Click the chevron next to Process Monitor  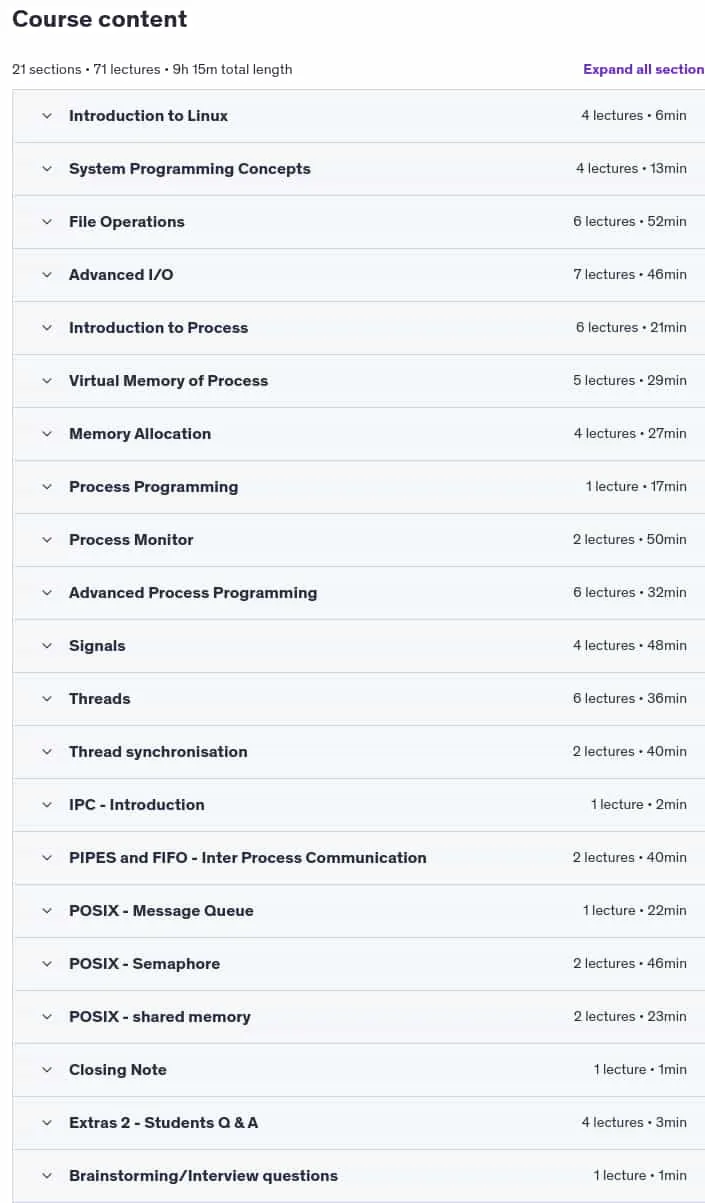pyautogui.click(x=46, y=540)
